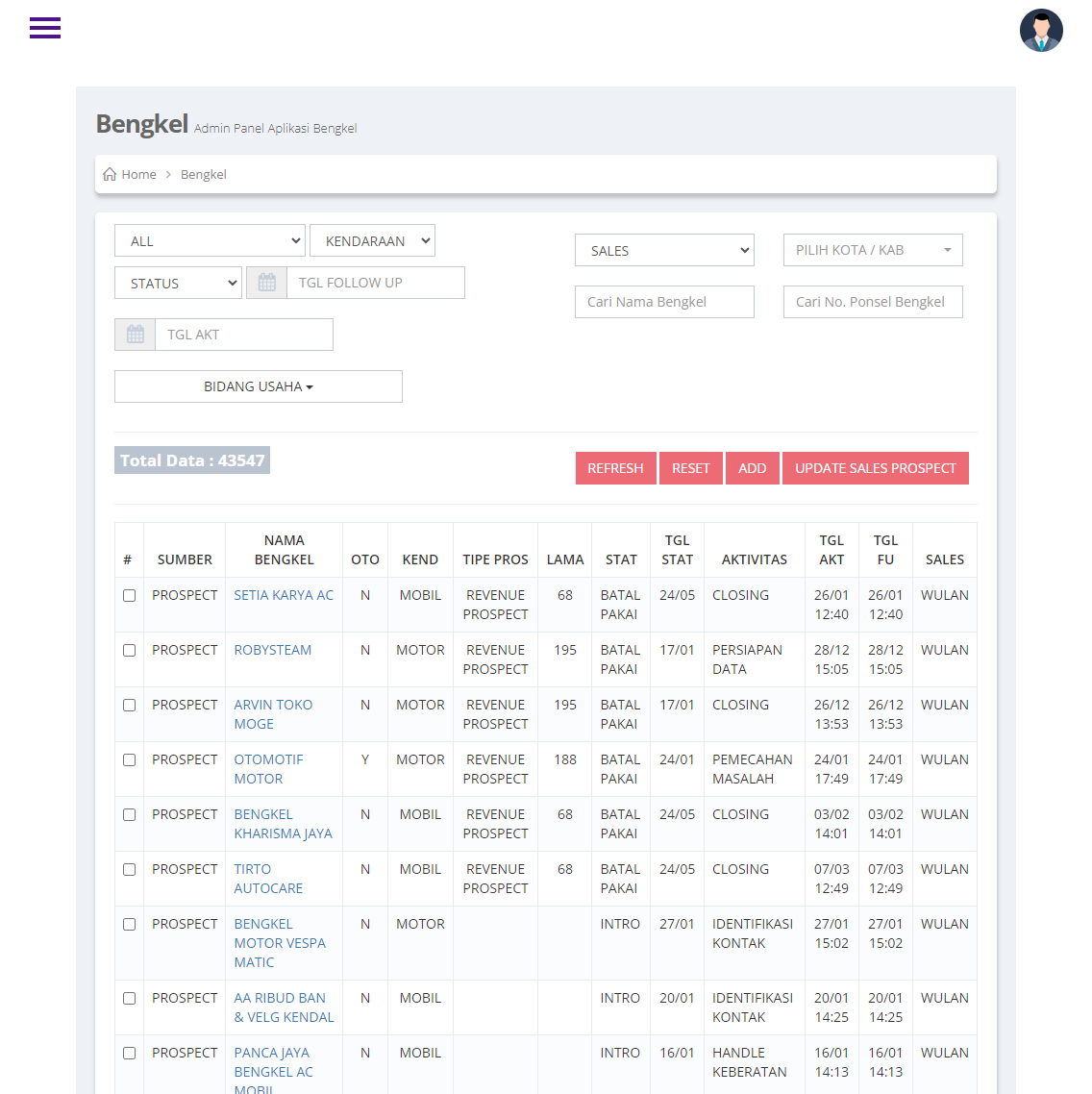
Task: Click the TGL FU column header
Action: (x=885, y=550)
